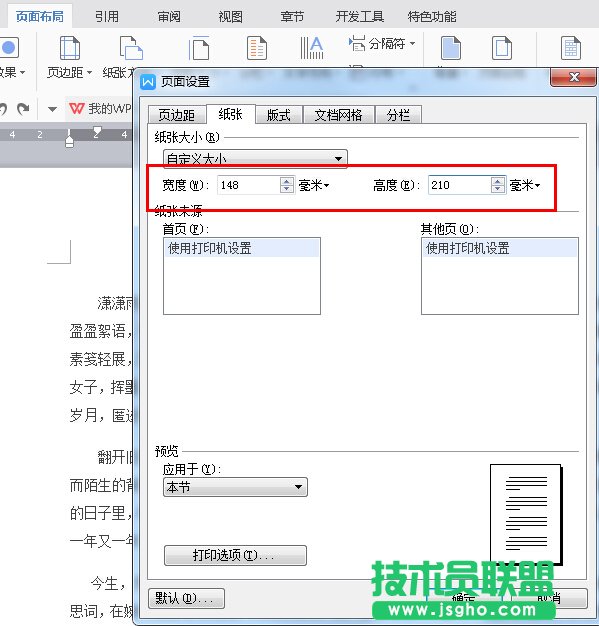This screenshot has width=599, height=626.
Task: Click the 我的WPS logo icon
Action: pos(77,109)
